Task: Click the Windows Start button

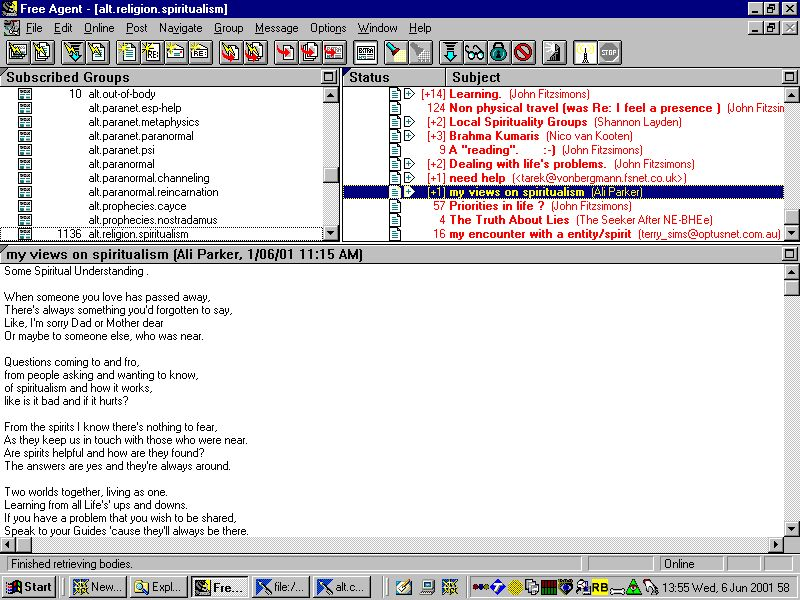Action: pyautogui.click(x=29, y=587)
